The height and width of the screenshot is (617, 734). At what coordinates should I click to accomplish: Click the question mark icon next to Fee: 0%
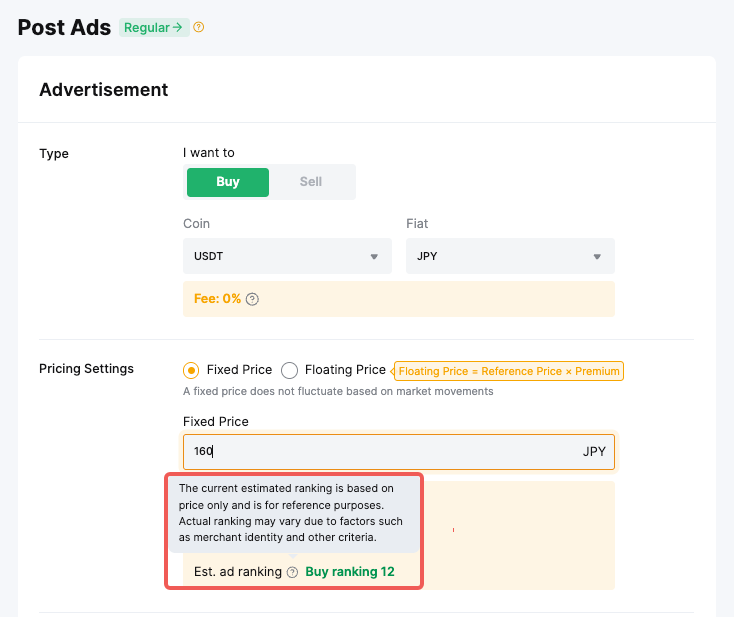[252, 299]
